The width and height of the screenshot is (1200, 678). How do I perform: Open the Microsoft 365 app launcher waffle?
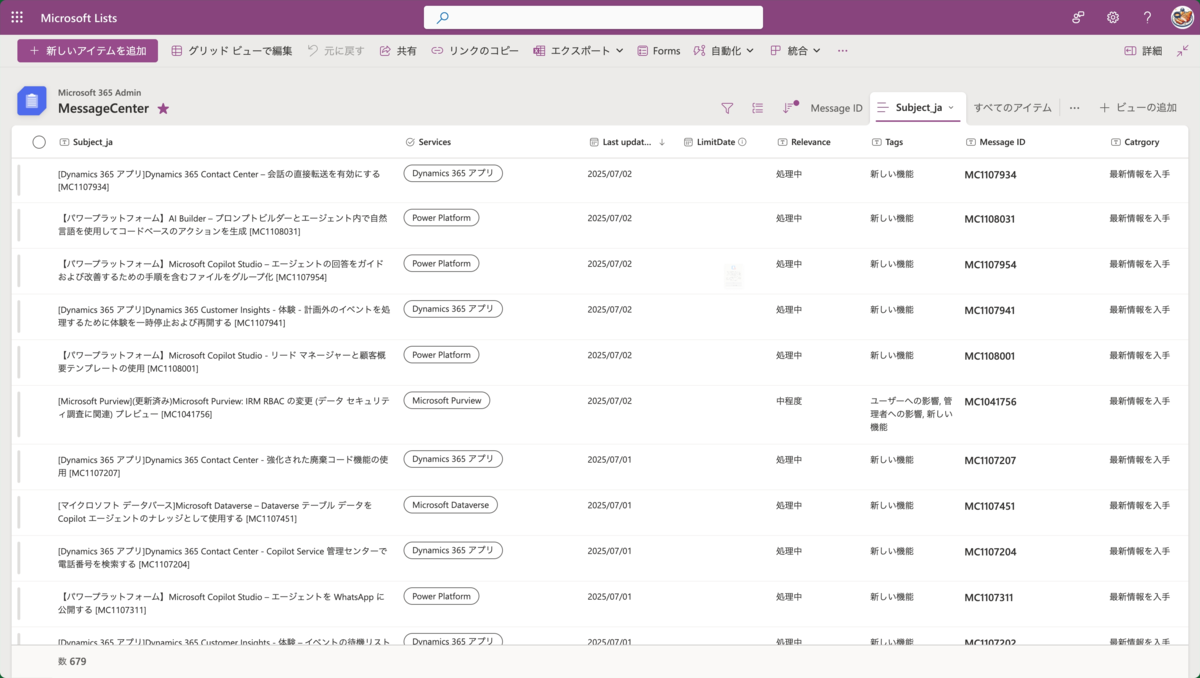pyautogui.click(x=16, y=17)
